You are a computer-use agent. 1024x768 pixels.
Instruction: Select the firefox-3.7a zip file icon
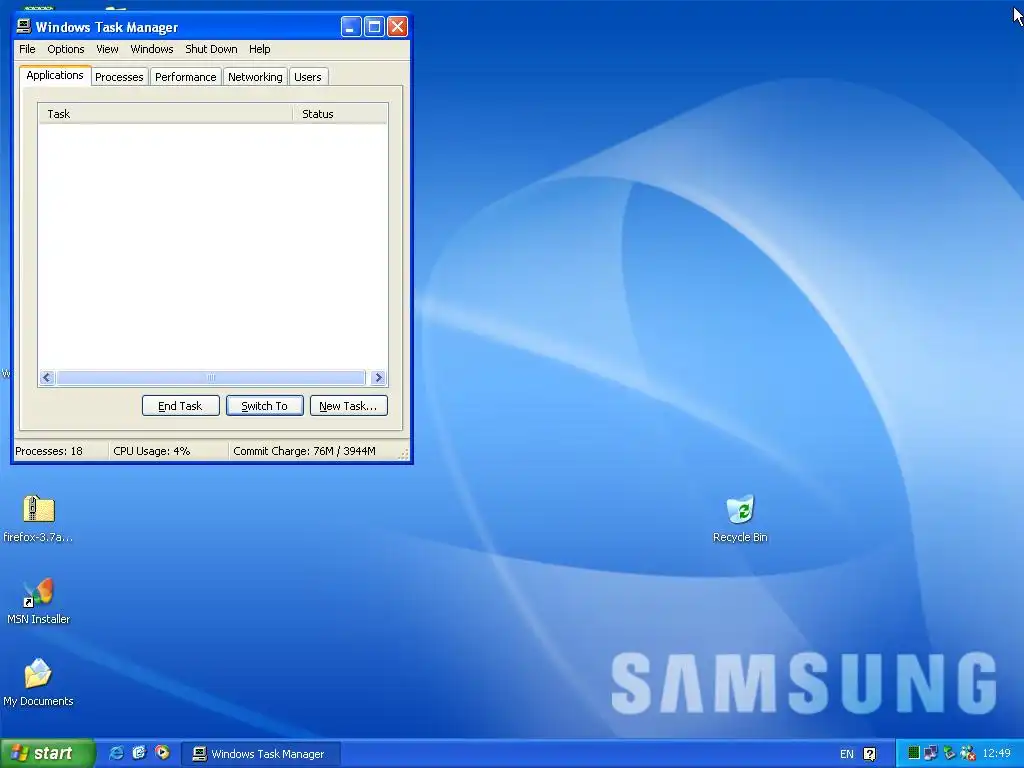click(x=39, y=519)
